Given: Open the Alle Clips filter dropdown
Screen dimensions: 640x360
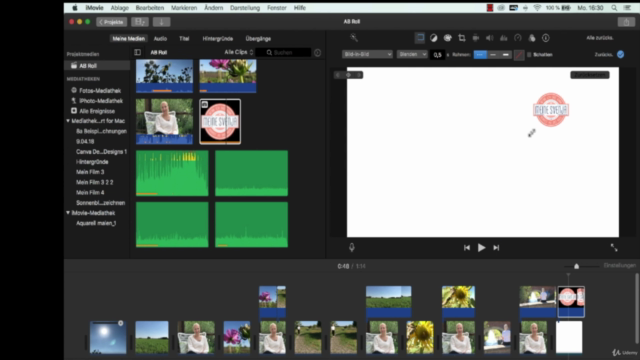Looking at the screenshot, I should pos(239,52).
